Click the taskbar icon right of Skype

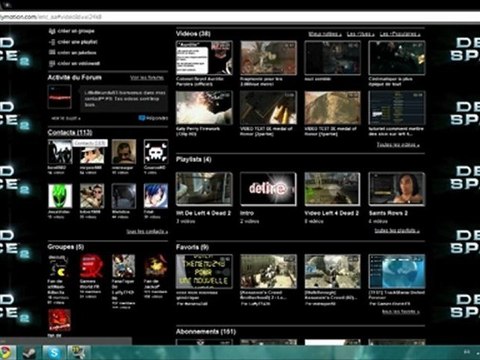click(x=79, y=353)
